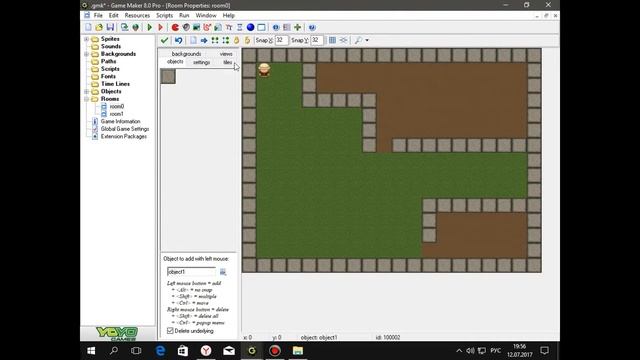
Task: Open extension packages green plus icon
Action: pos(298,27)
